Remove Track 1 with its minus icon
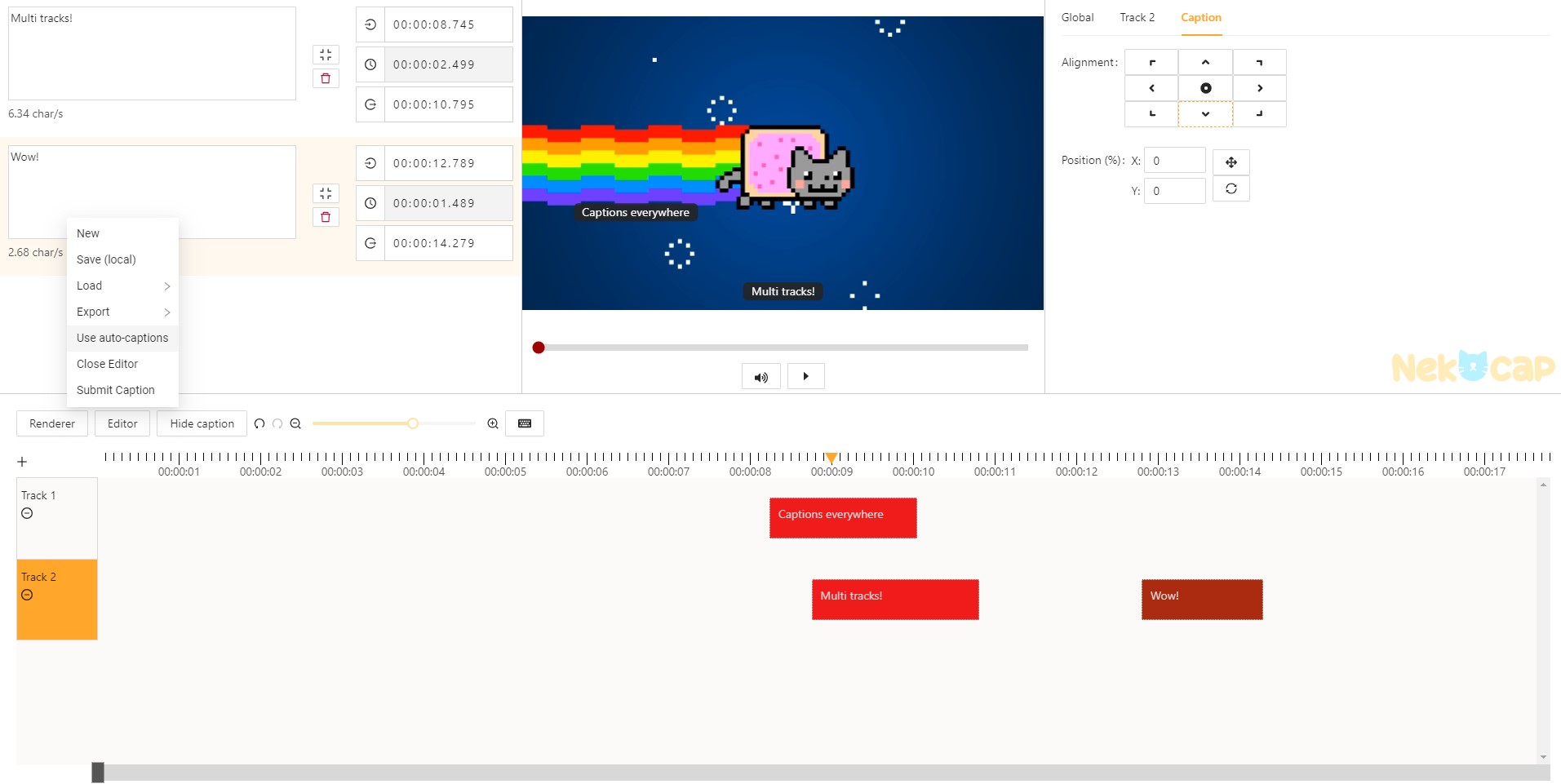 [27, 513]
